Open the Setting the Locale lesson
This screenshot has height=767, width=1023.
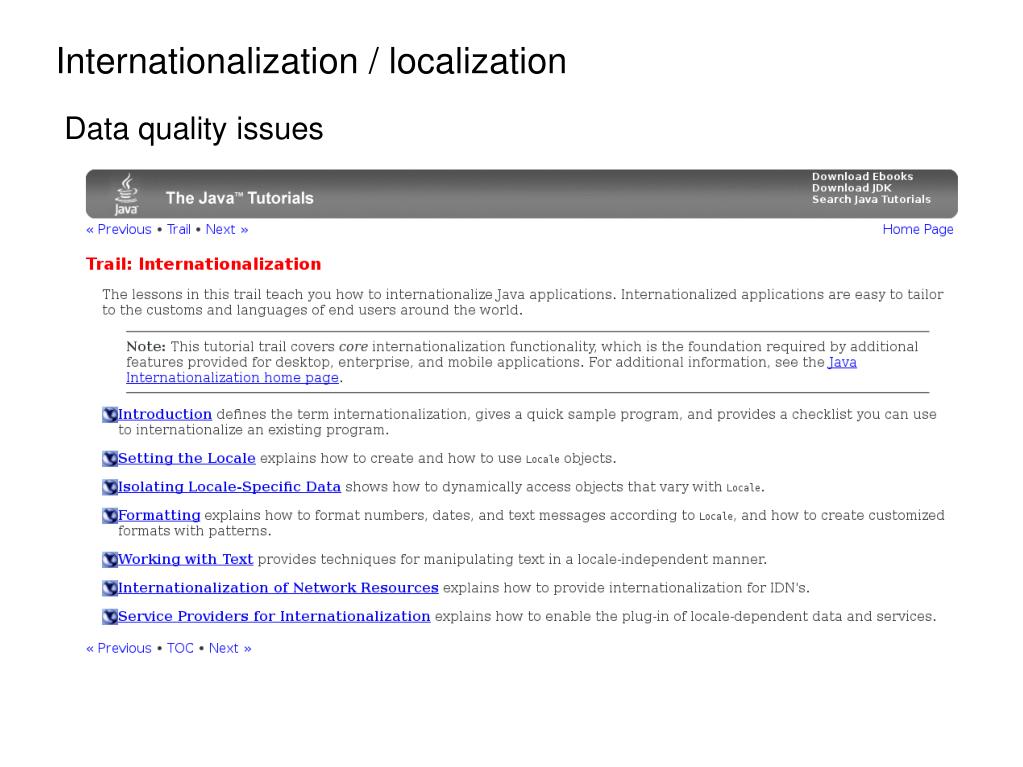point(187,458)
